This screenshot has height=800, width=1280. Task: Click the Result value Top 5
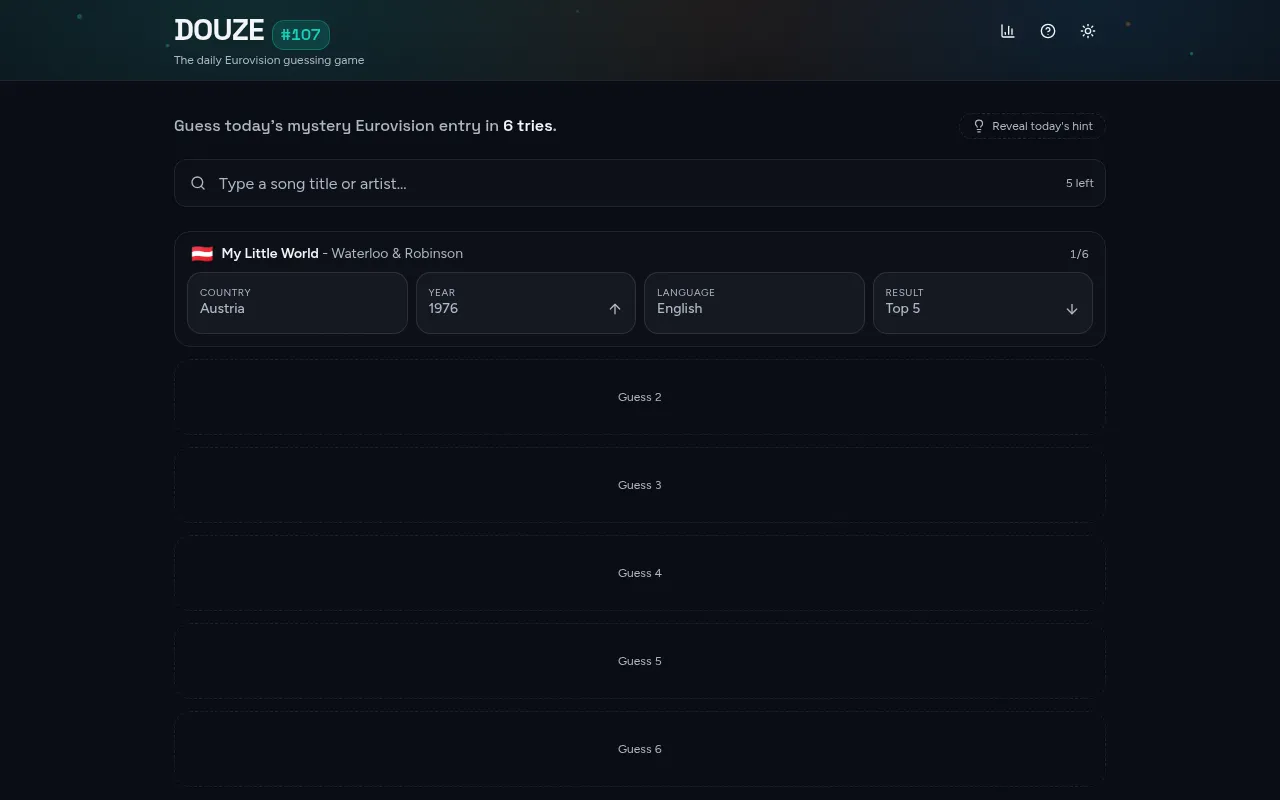pos(903,309)
